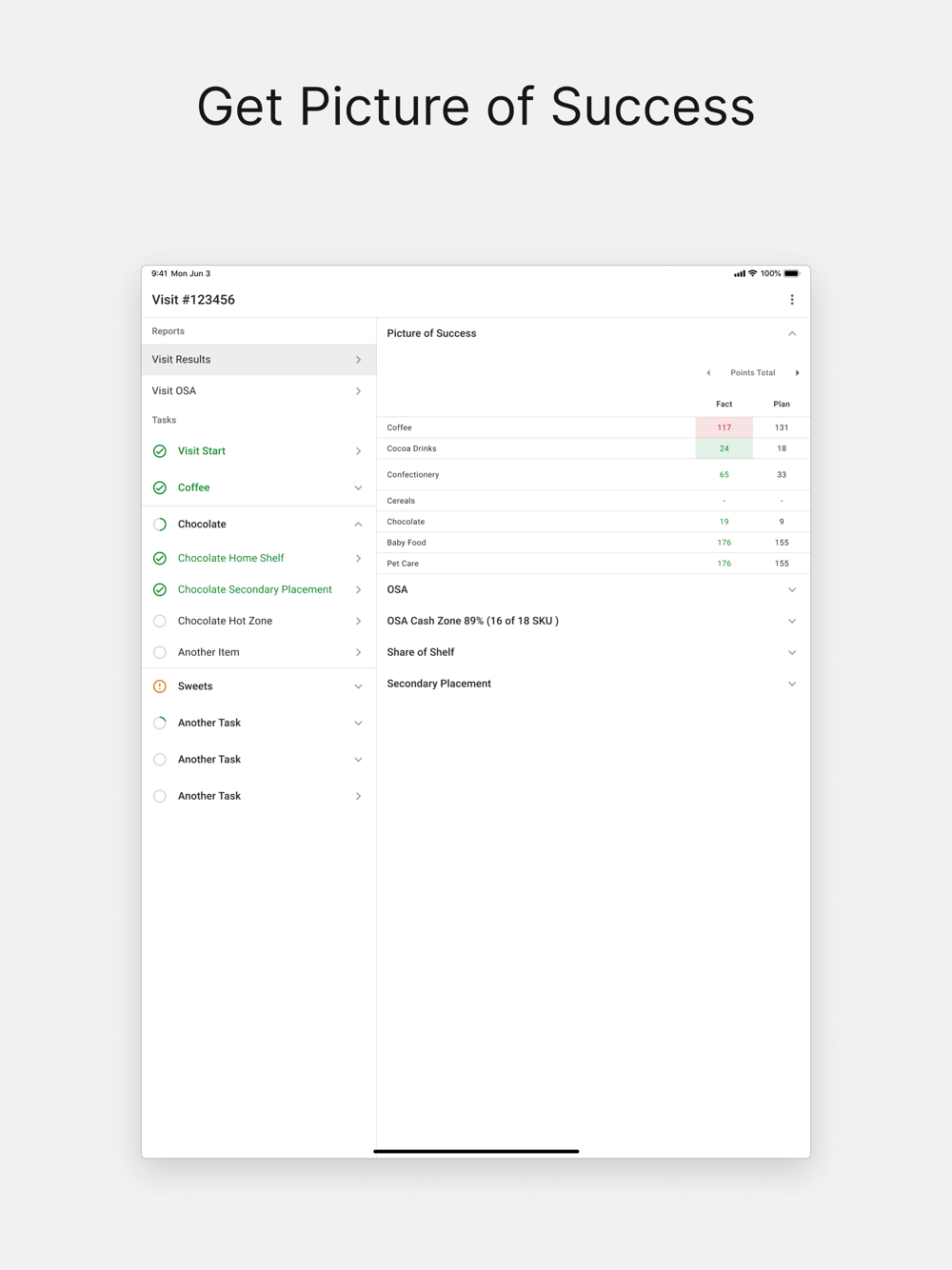
Task: Open Visit Start chevron arrow
Action: (359, 451)
